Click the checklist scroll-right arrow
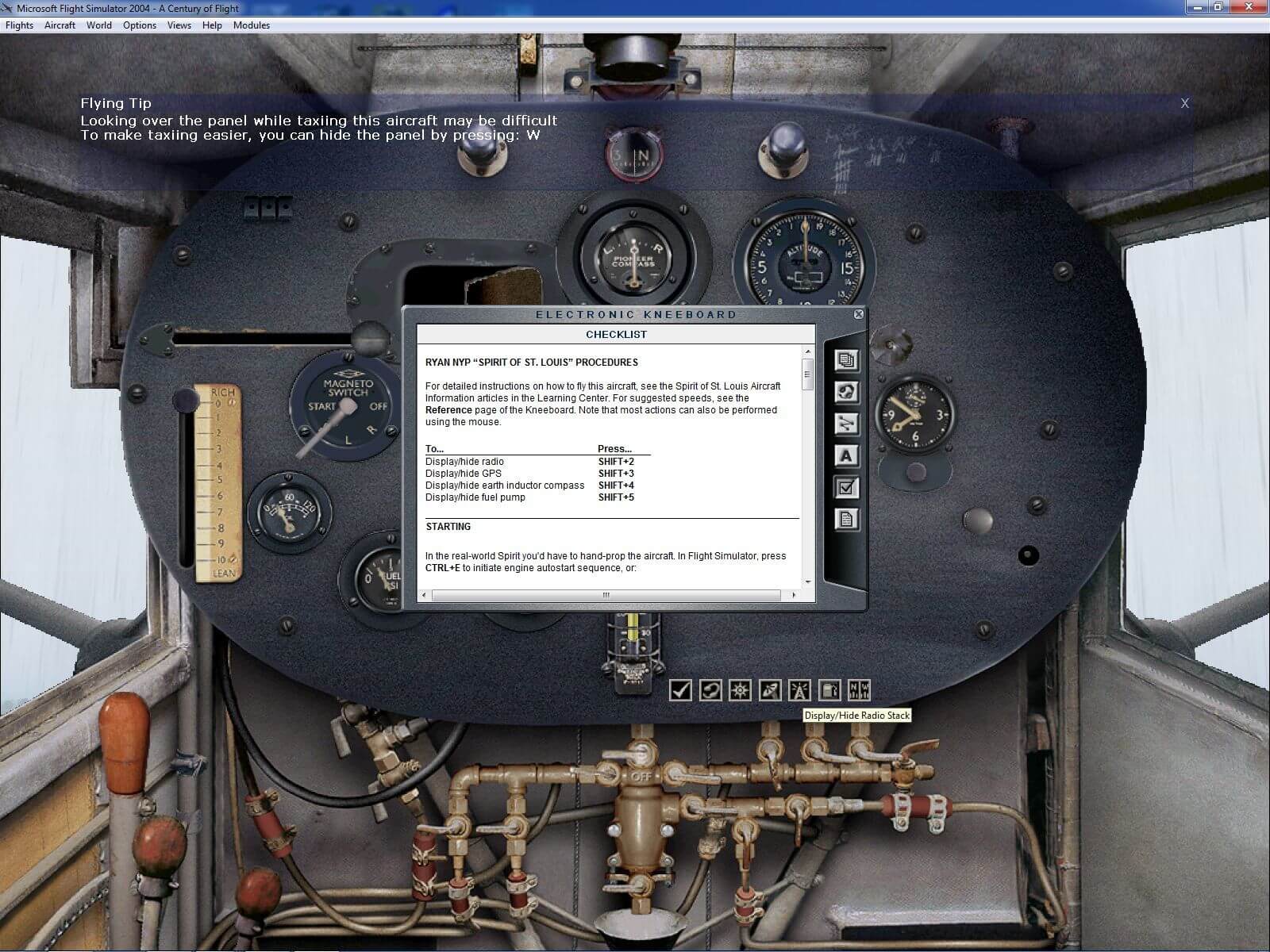1270x952 pixels. (794, 595)
